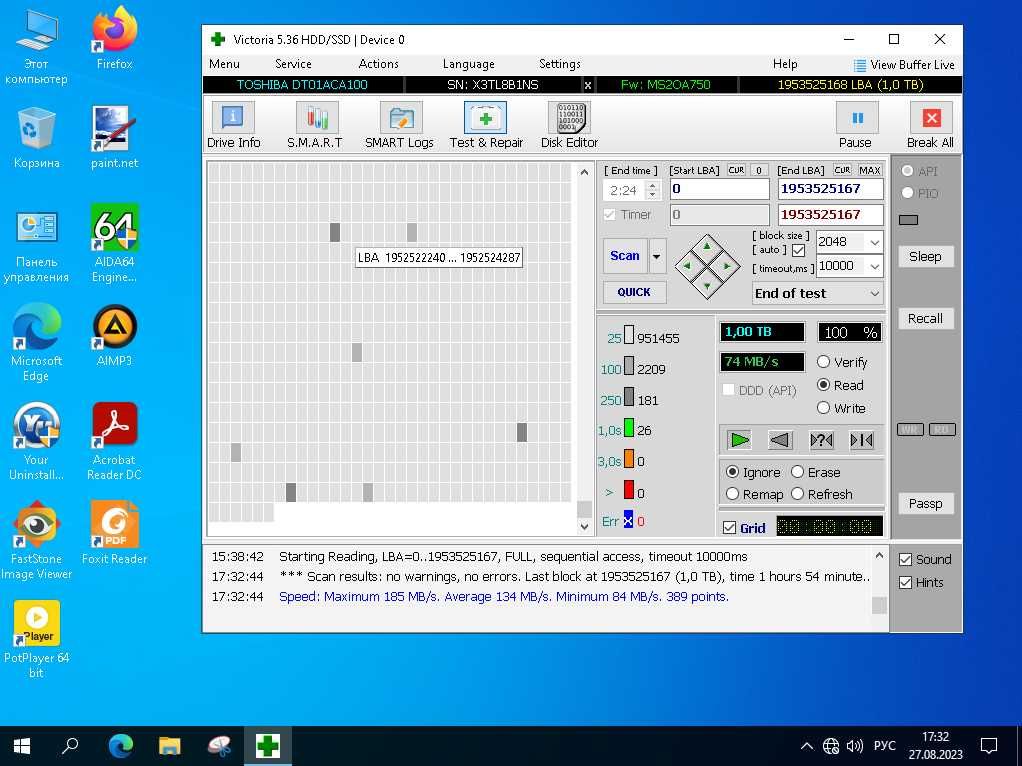This screenshot has height=766, width=1022.
Task: Select the Ignore option
Action: [733, 472]
